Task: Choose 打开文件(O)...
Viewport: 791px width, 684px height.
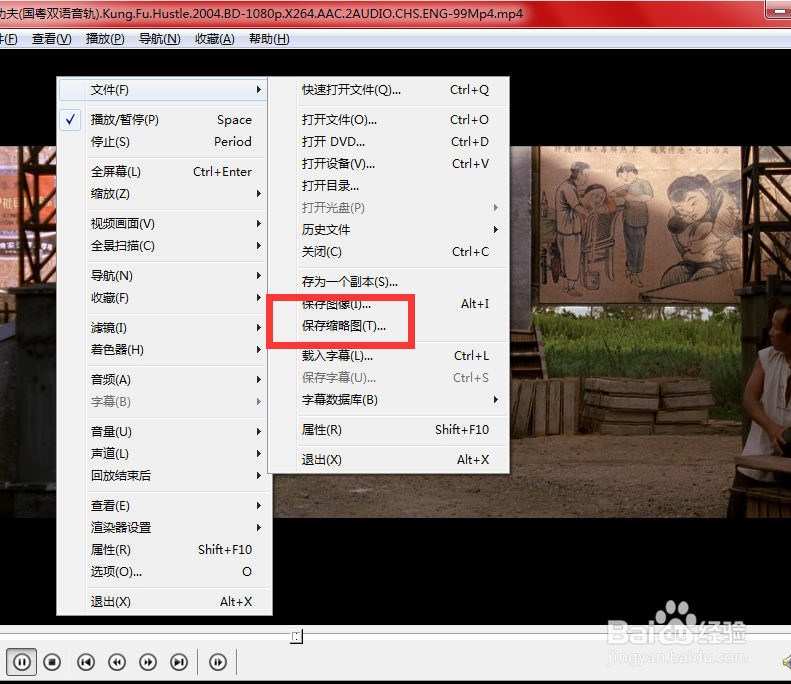Action: [388, 120]
